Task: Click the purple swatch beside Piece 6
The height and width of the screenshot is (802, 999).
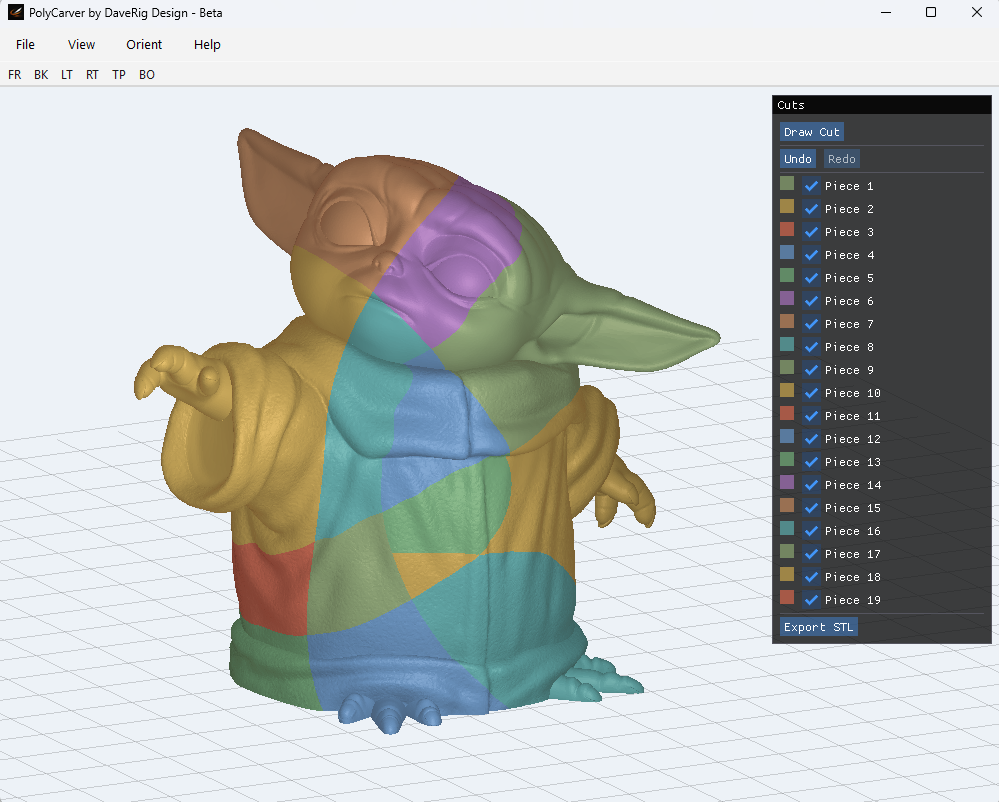Action: coord(787,298)
